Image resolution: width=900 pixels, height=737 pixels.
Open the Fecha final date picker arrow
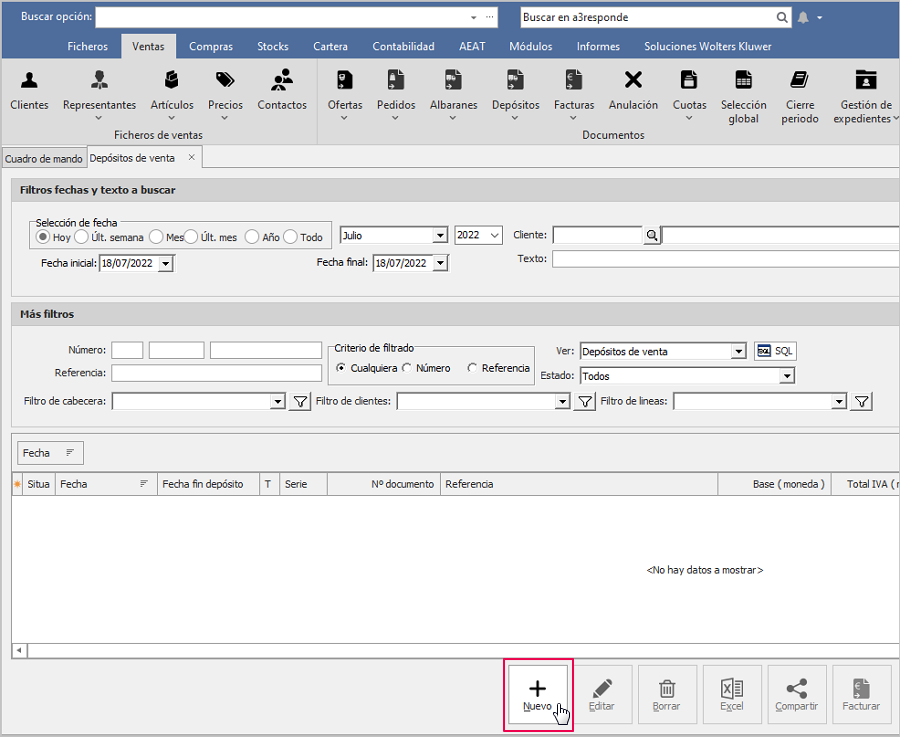point(440,263)
